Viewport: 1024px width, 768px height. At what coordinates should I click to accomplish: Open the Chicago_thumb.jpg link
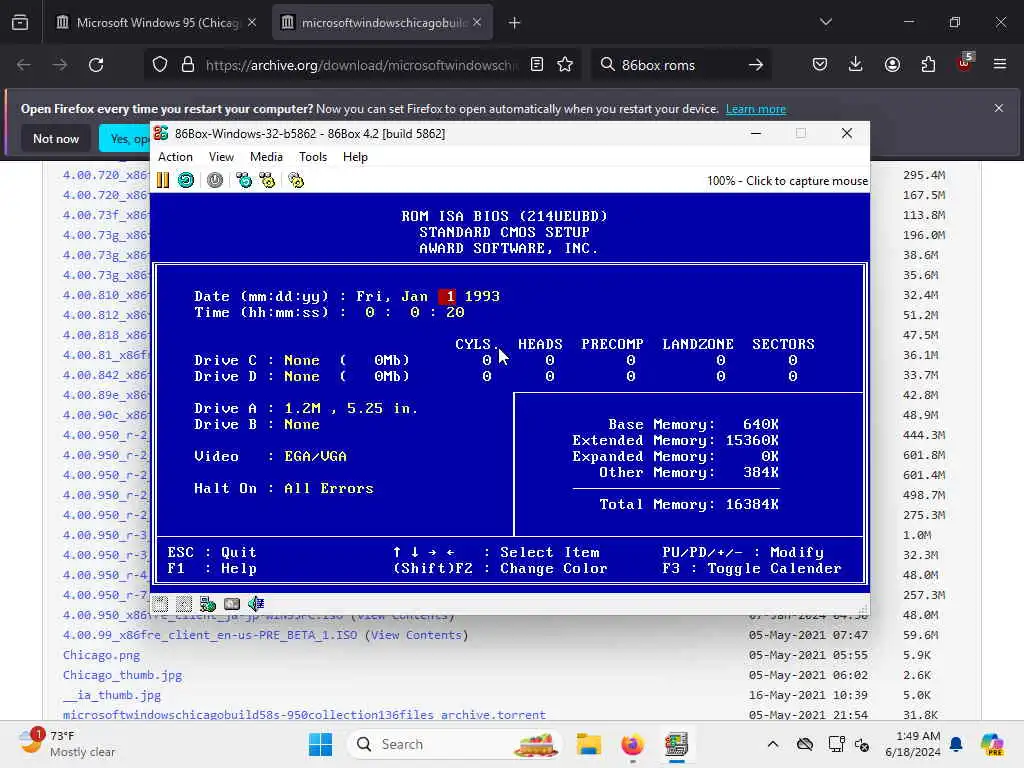click(x=123, y=675)
